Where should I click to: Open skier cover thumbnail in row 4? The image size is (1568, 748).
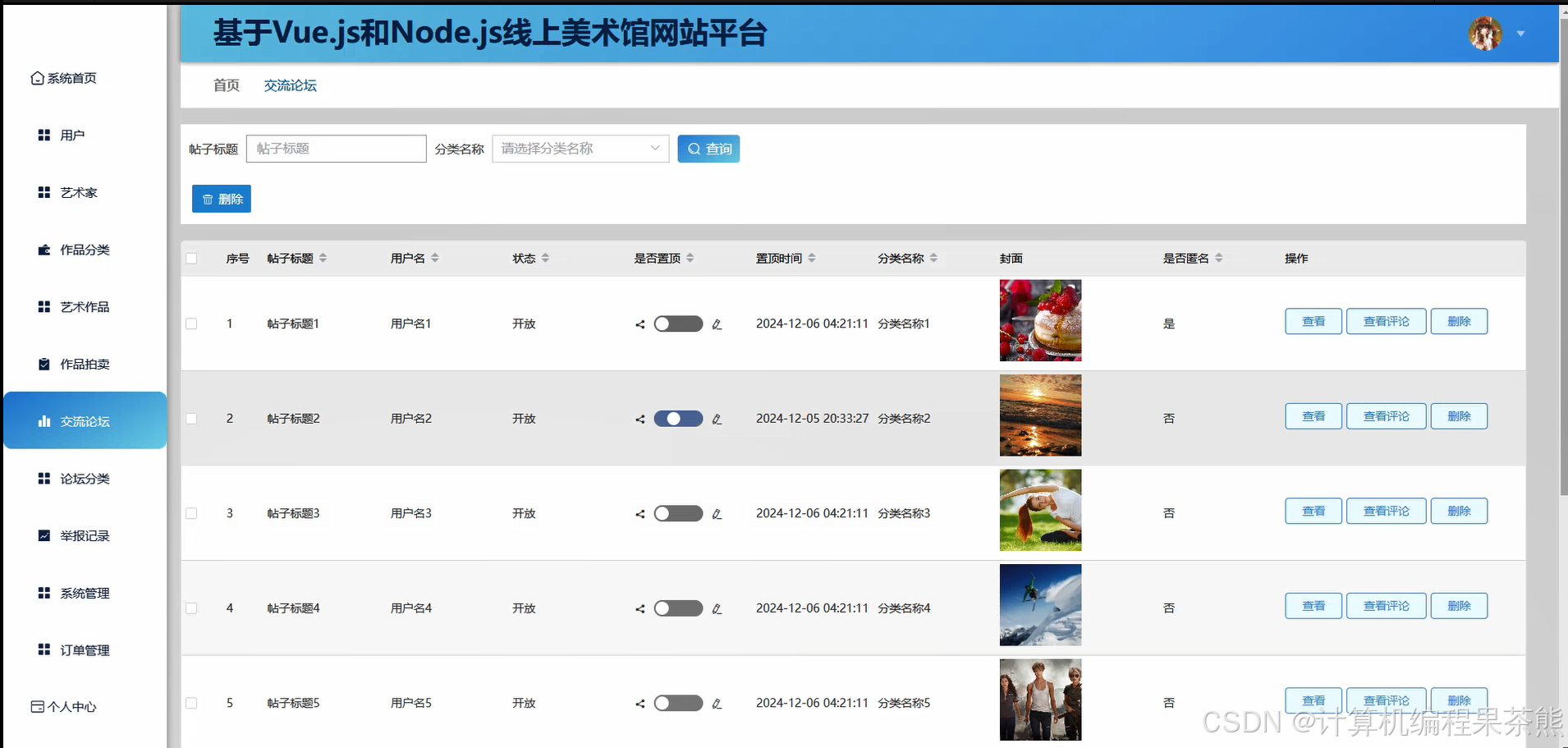pos(1040,605)
